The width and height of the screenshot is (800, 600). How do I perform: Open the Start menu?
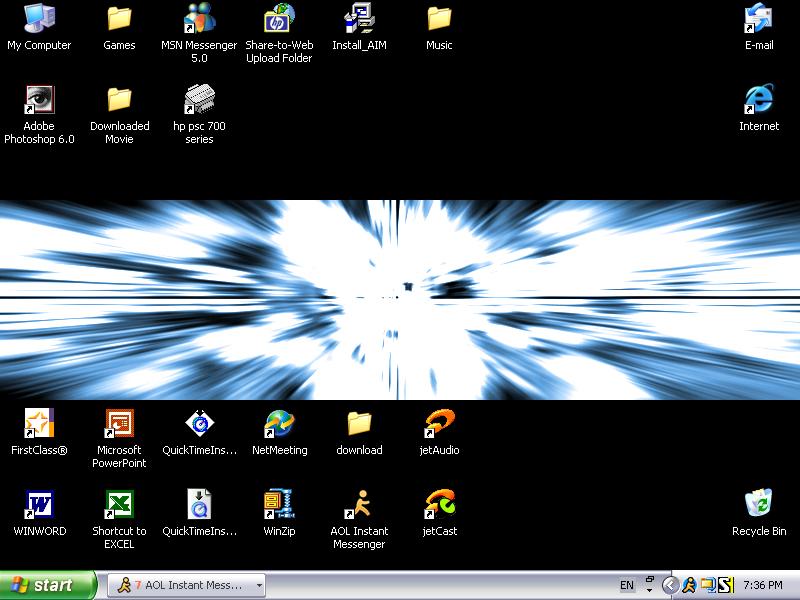point(48,585)
